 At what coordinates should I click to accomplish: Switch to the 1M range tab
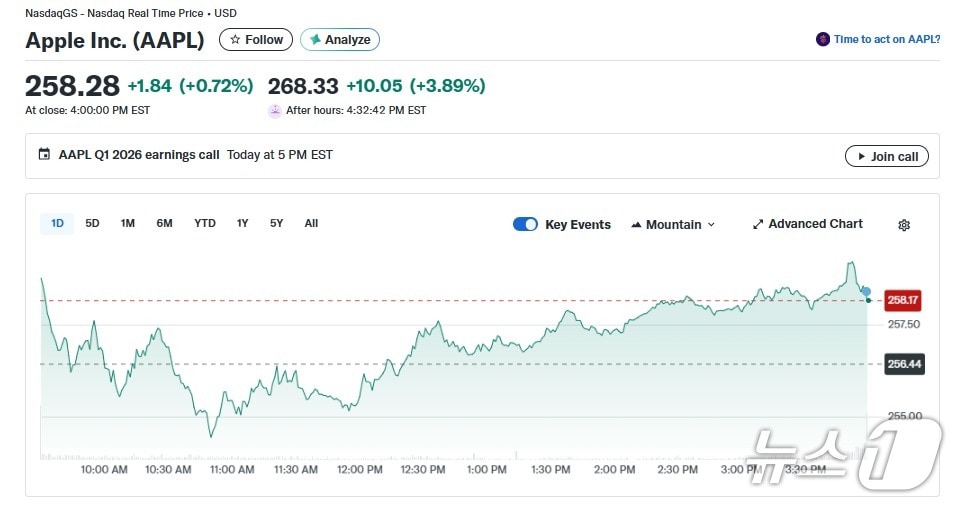(x=128, y=223)
